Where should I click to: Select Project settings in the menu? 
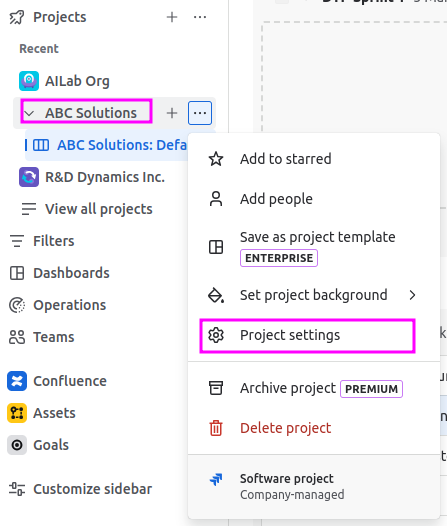point(308,335)
